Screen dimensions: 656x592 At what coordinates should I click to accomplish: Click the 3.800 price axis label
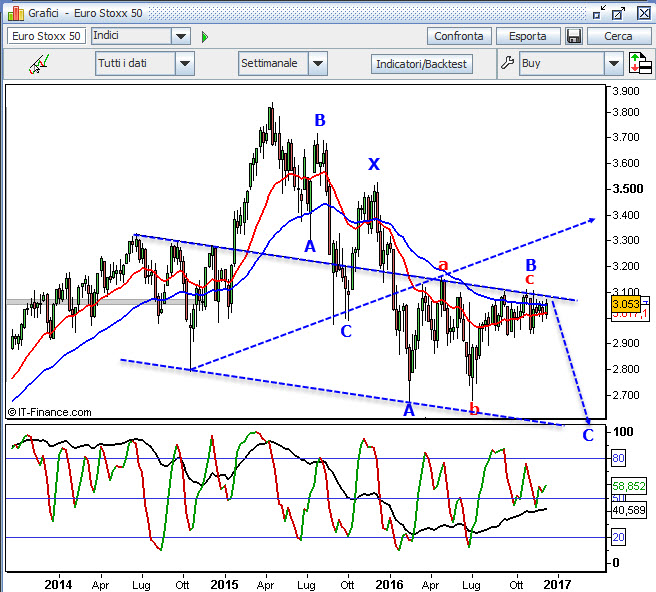[x=626, y=112]
